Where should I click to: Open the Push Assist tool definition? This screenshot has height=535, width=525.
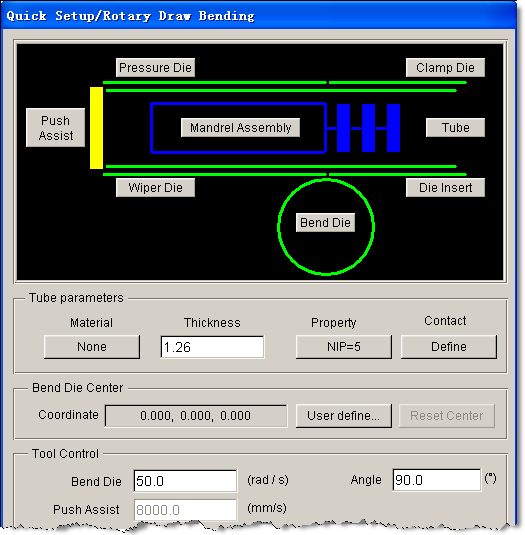click(55, 128)
